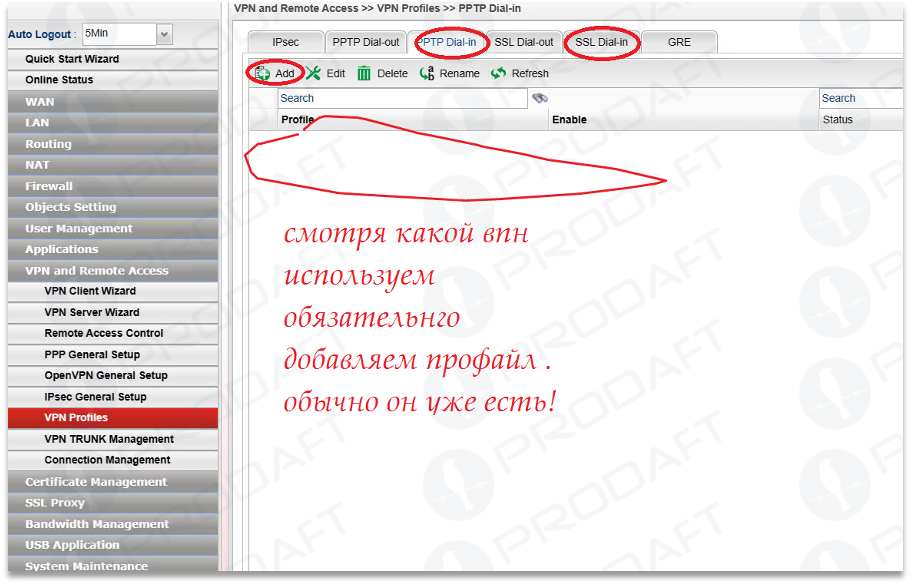Sort by the Enable column header
The image size is (912, 586).
(x=569, y=120)
